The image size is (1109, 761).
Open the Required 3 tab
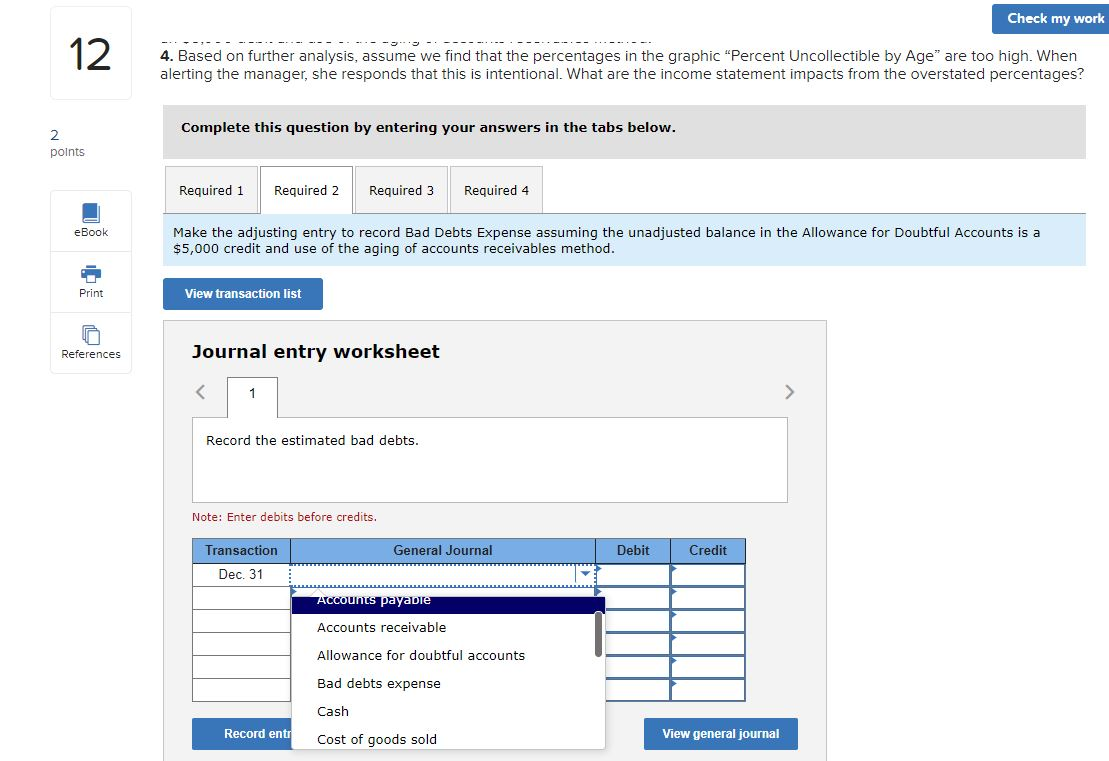tap(401, 190)
